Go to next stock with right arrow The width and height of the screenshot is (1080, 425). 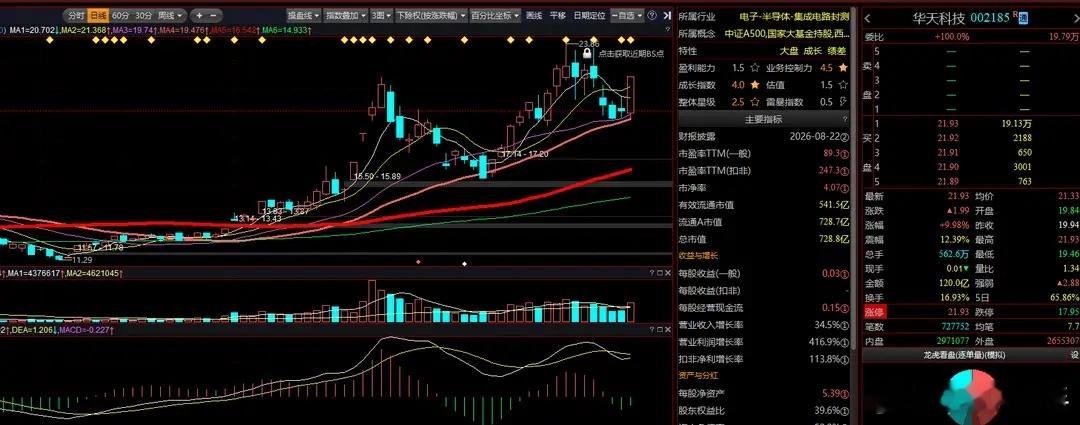pyautogui.click(x=1077, y=18)
